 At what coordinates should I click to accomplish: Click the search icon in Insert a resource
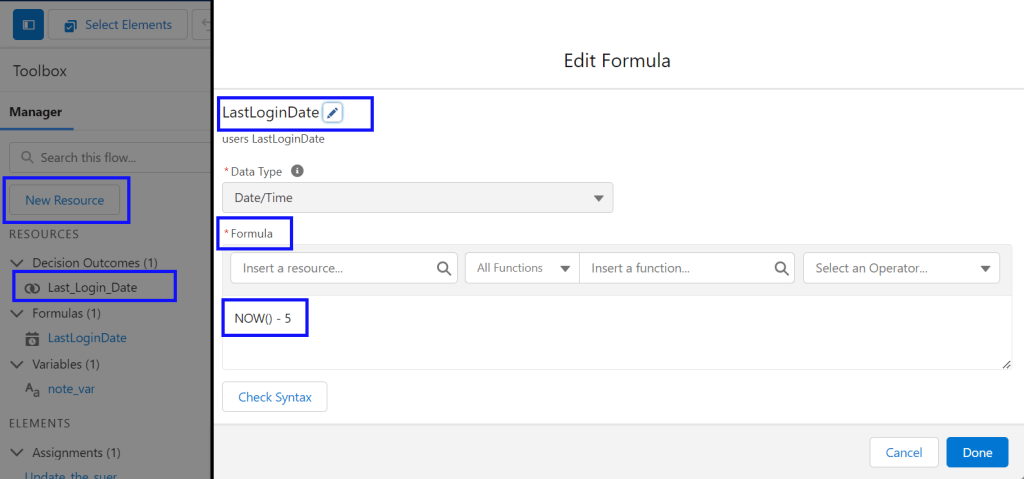[x=444, y=268]
